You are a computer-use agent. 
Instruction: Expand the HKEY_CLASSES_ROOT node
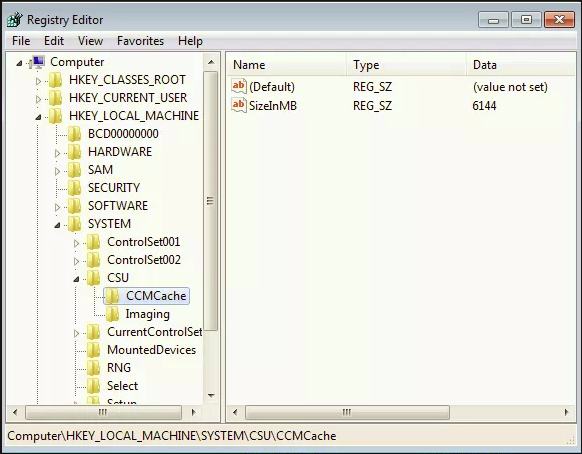[x=38, y=81]
